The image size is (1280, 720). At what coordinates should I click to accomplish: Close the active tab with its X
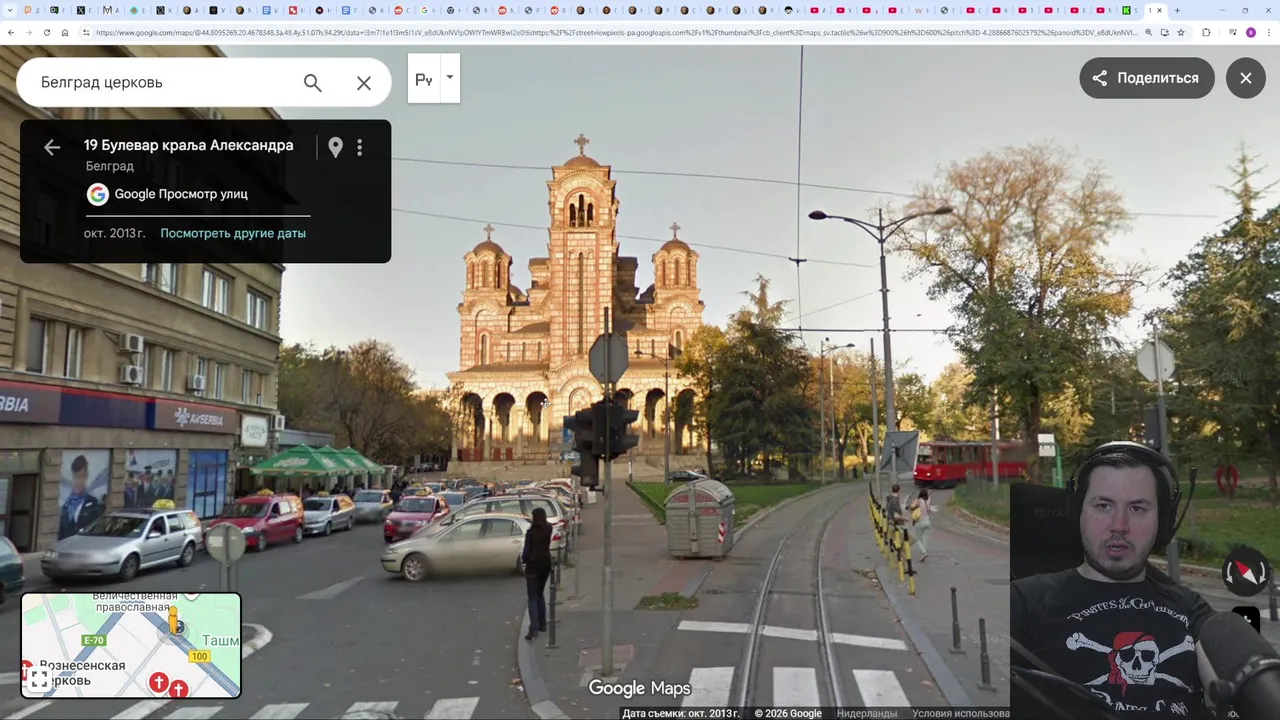click(x=1159, y=10)
